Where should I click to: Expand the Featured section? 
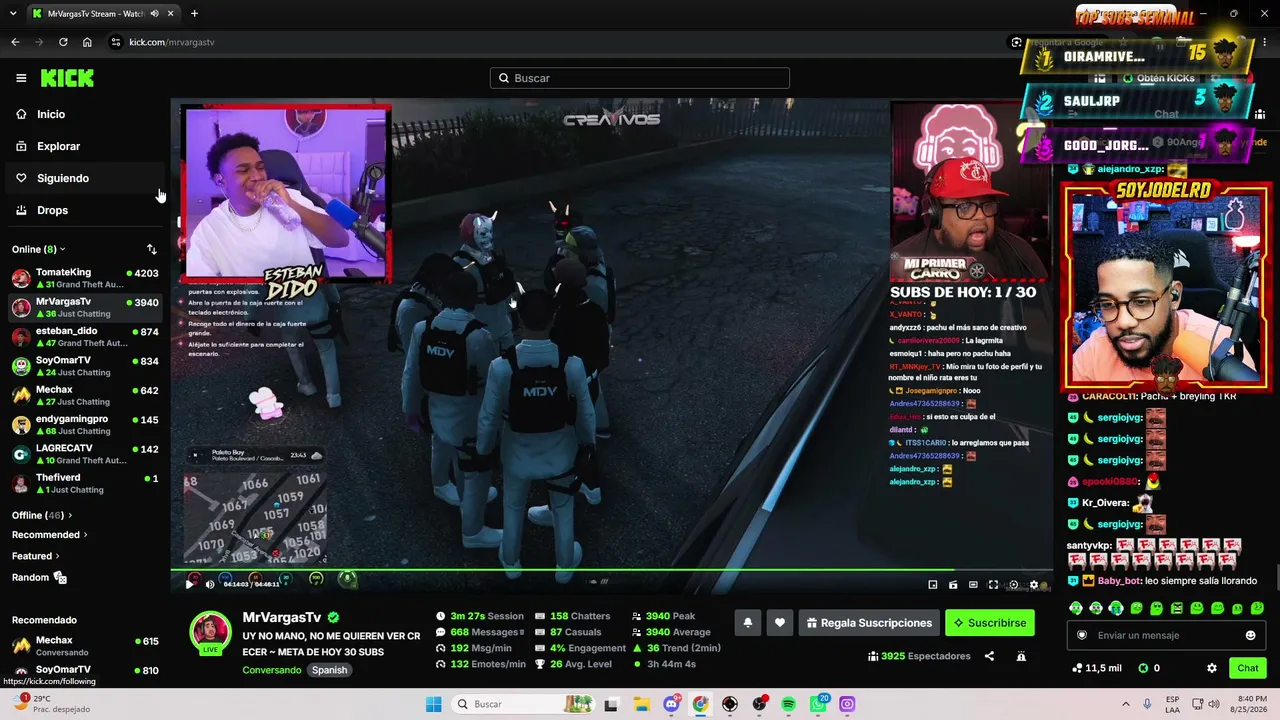[x=36, y=556]
